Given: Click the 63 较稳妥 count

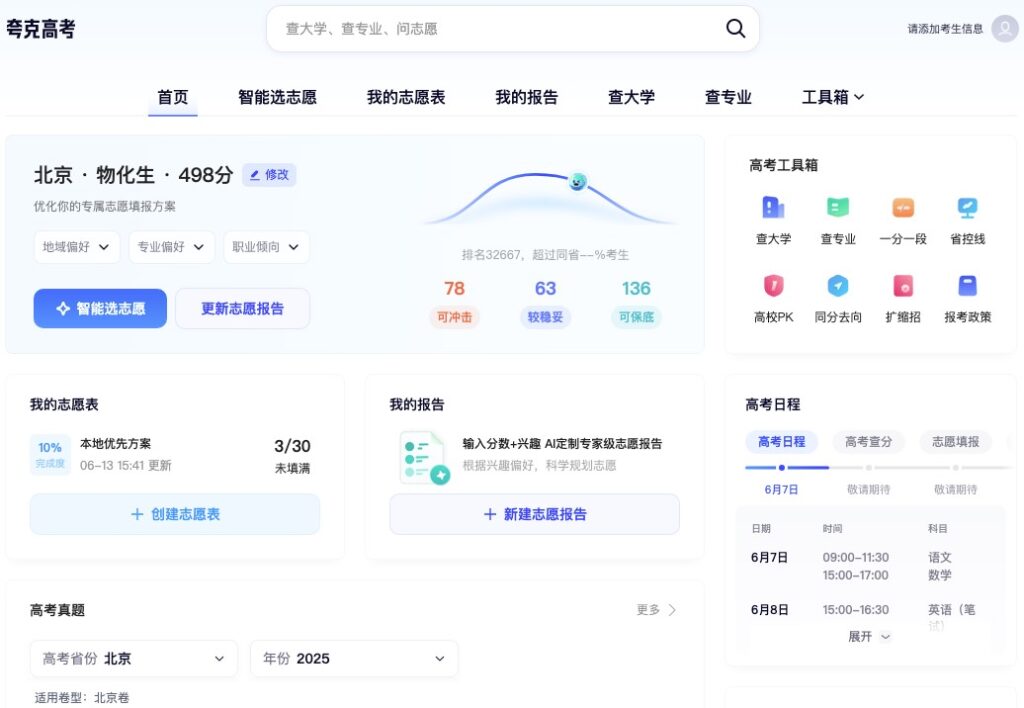Looking at the screenshot, I should tap(545, 302).
